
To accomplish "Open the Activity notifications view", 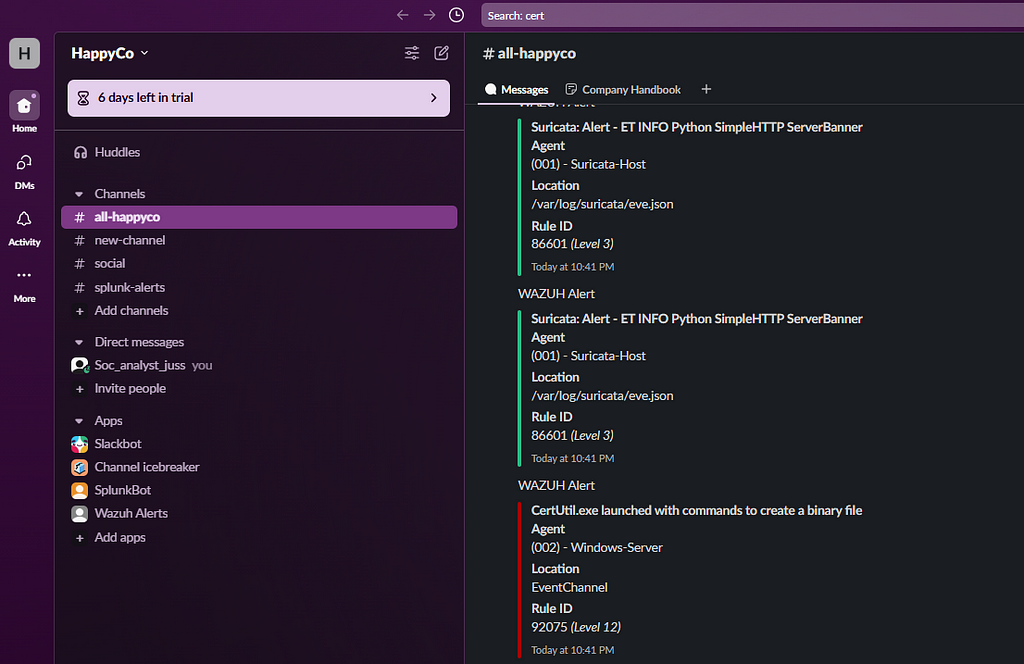I will tap(24, 229).
